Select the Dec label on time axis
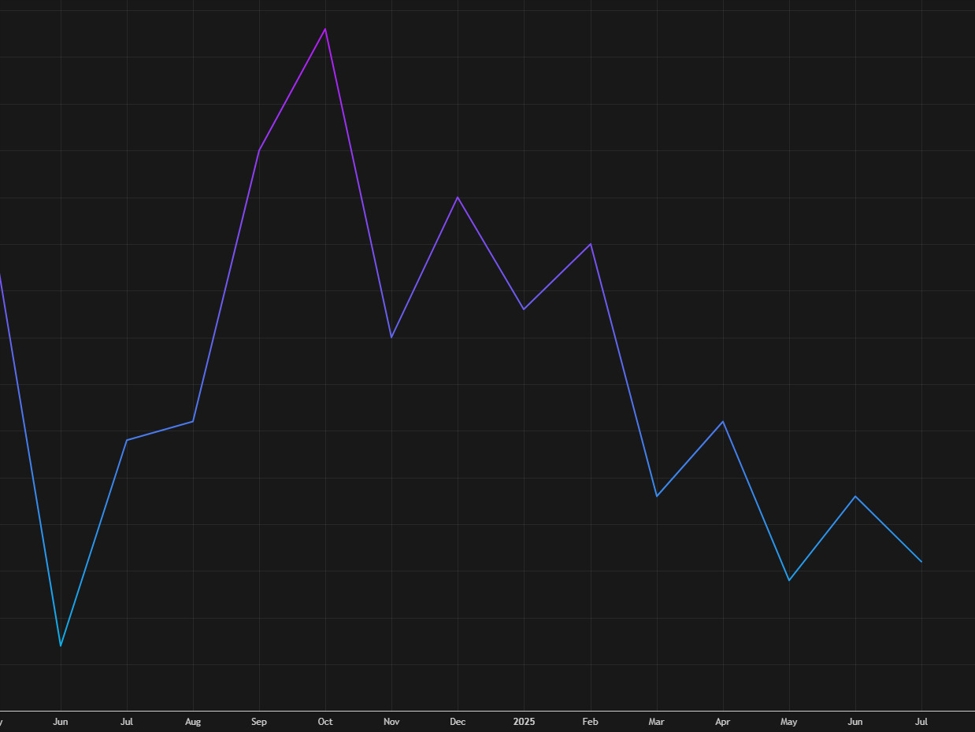This screenshot has width=975, height=732. [x=458, y=721]
